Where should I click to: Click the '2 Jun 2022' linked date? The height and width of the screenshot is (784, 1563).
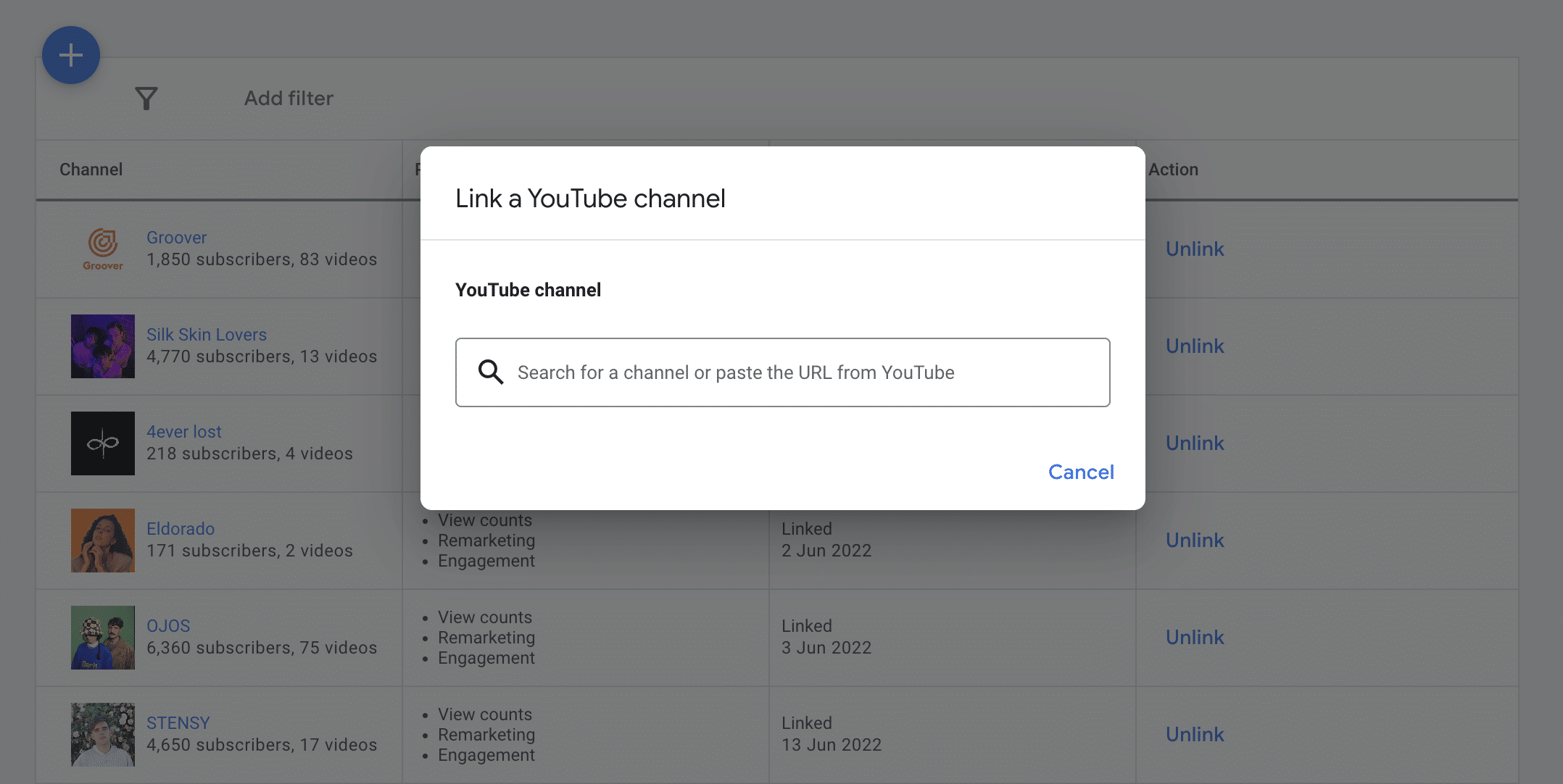(826, 551)
